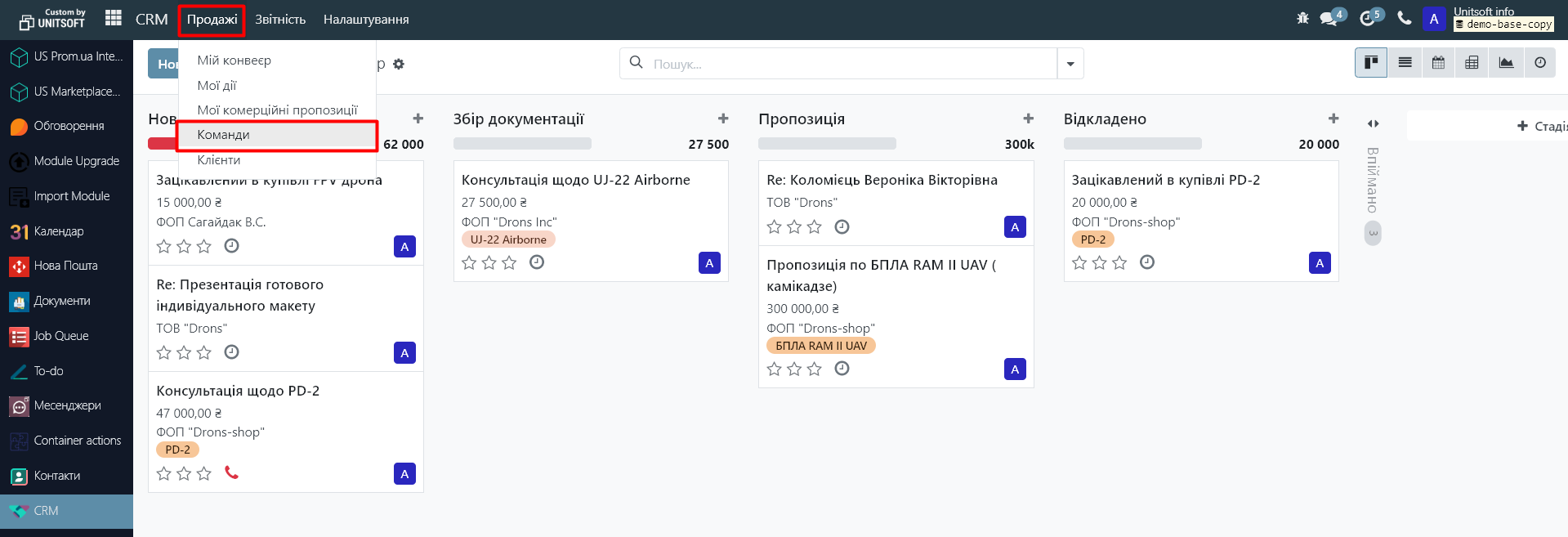Click the bug debug icon in top bar
The width and height of the screenshot is (1568, 537).
(x=1302, y=18)
